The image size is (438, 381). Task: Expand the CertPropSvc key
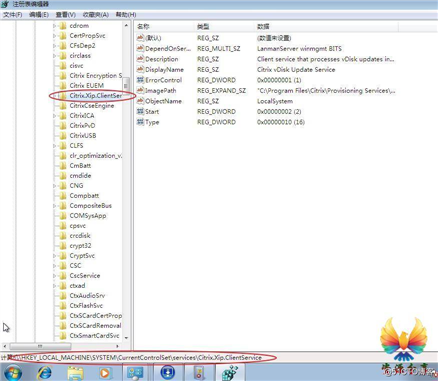pos(55,36)
